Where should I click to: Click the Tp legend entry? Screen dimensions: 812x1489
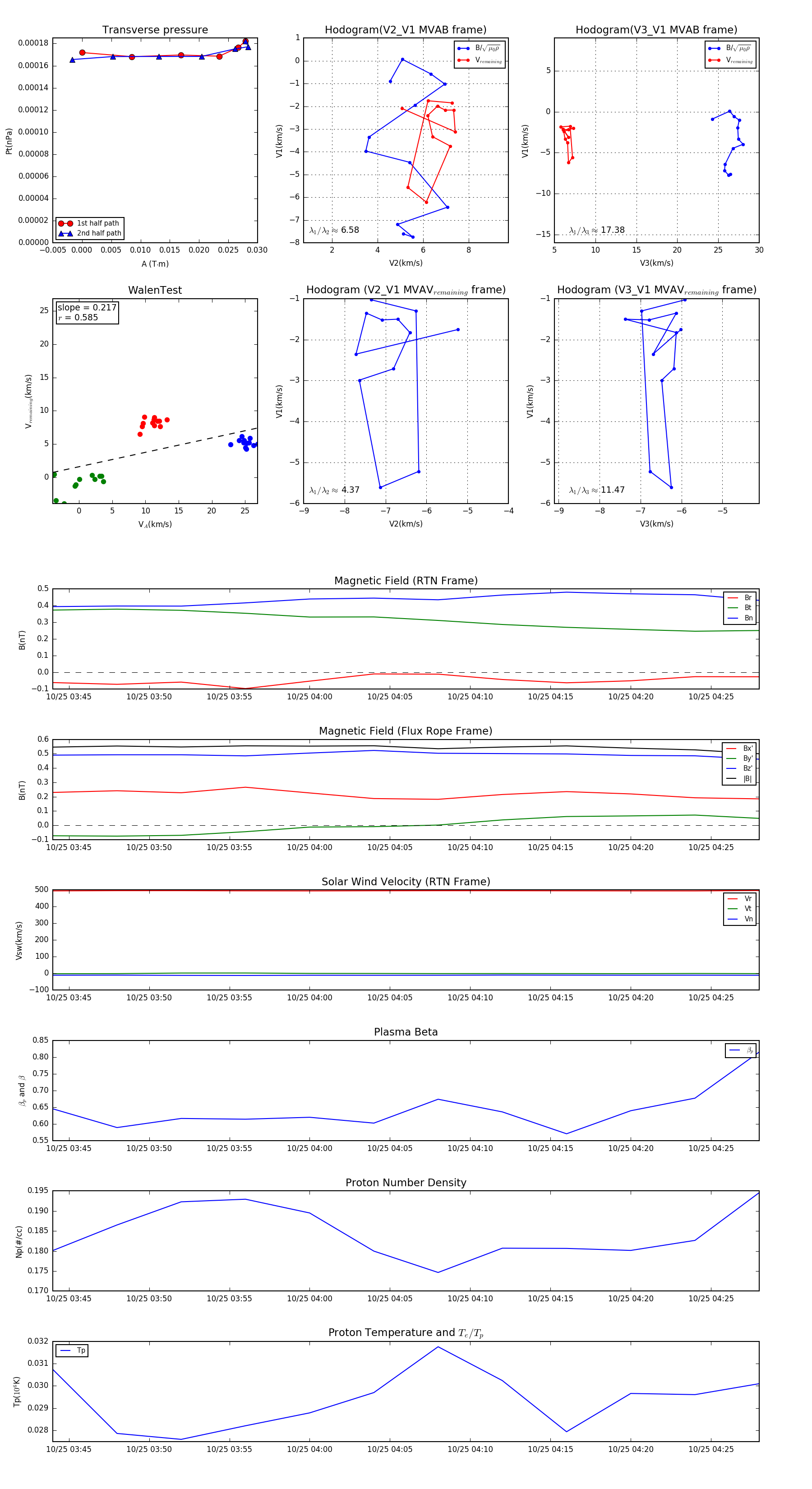point(72,1350)
